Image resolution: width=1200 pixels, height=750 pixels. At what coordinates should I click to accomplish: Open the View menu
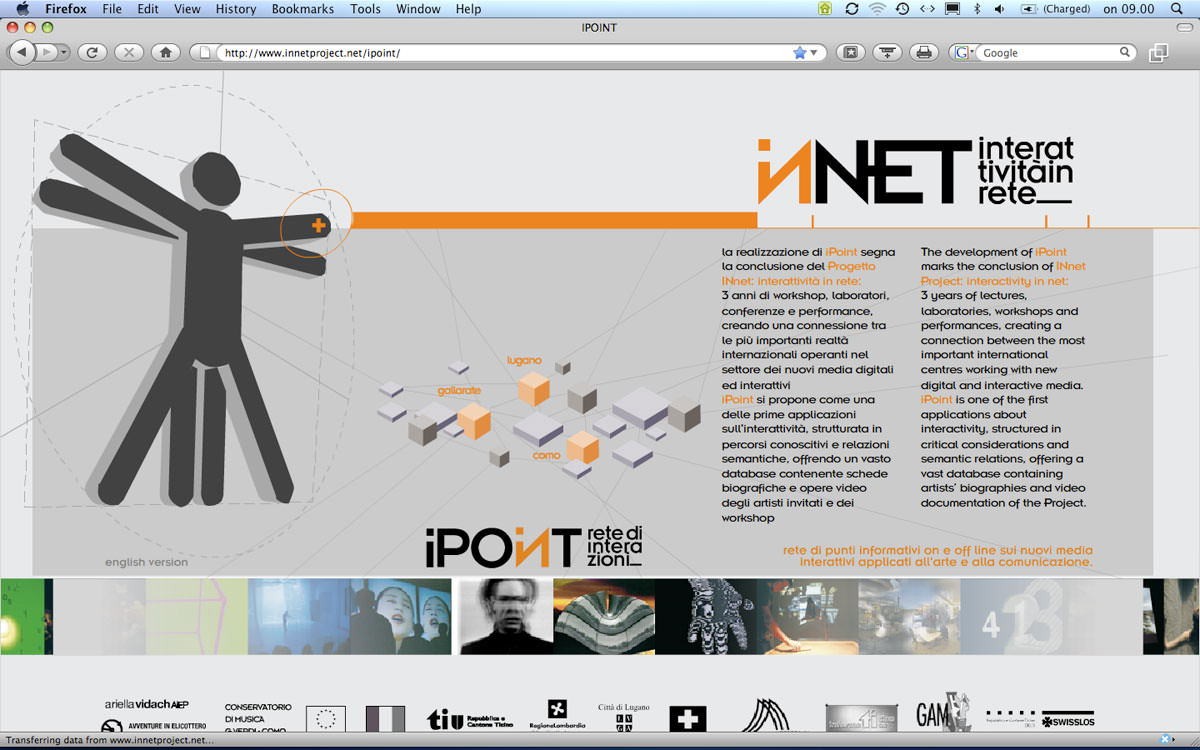pyautogui.click(x=187, y=9)
